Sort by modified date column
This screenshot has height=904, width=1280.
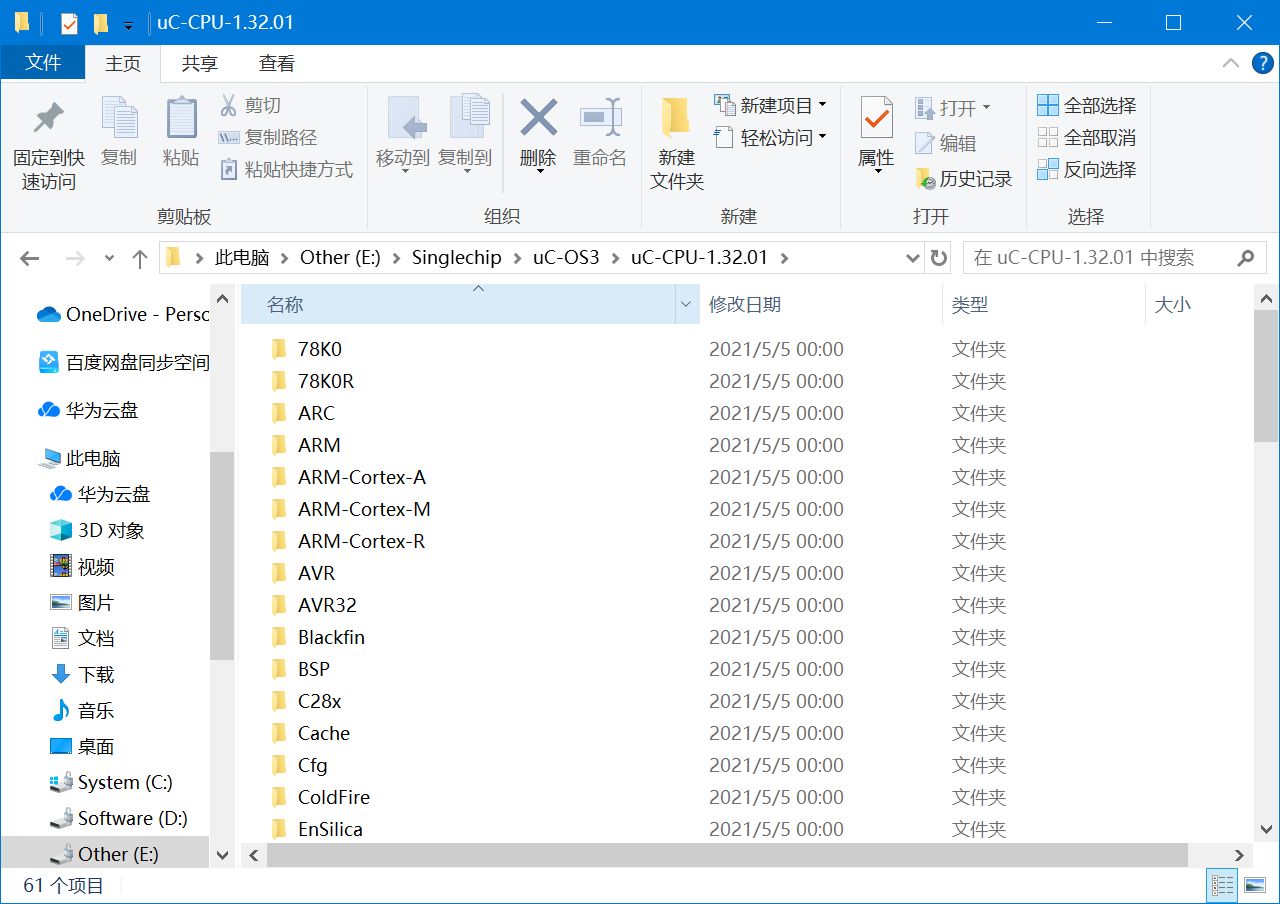[x=821, y=304]
